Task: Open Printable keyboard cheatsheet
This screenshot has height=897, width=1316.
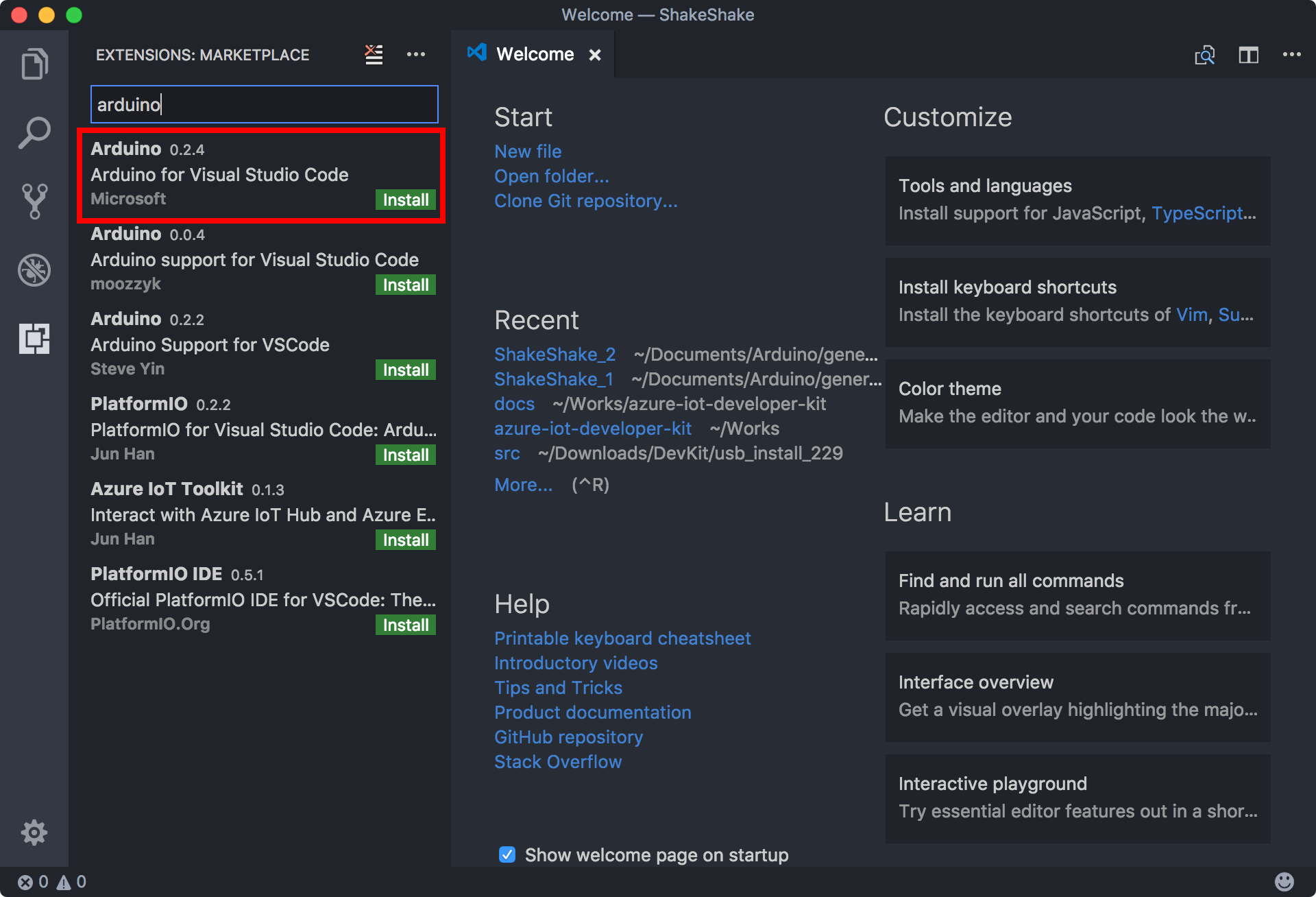Action: [622, 638]
